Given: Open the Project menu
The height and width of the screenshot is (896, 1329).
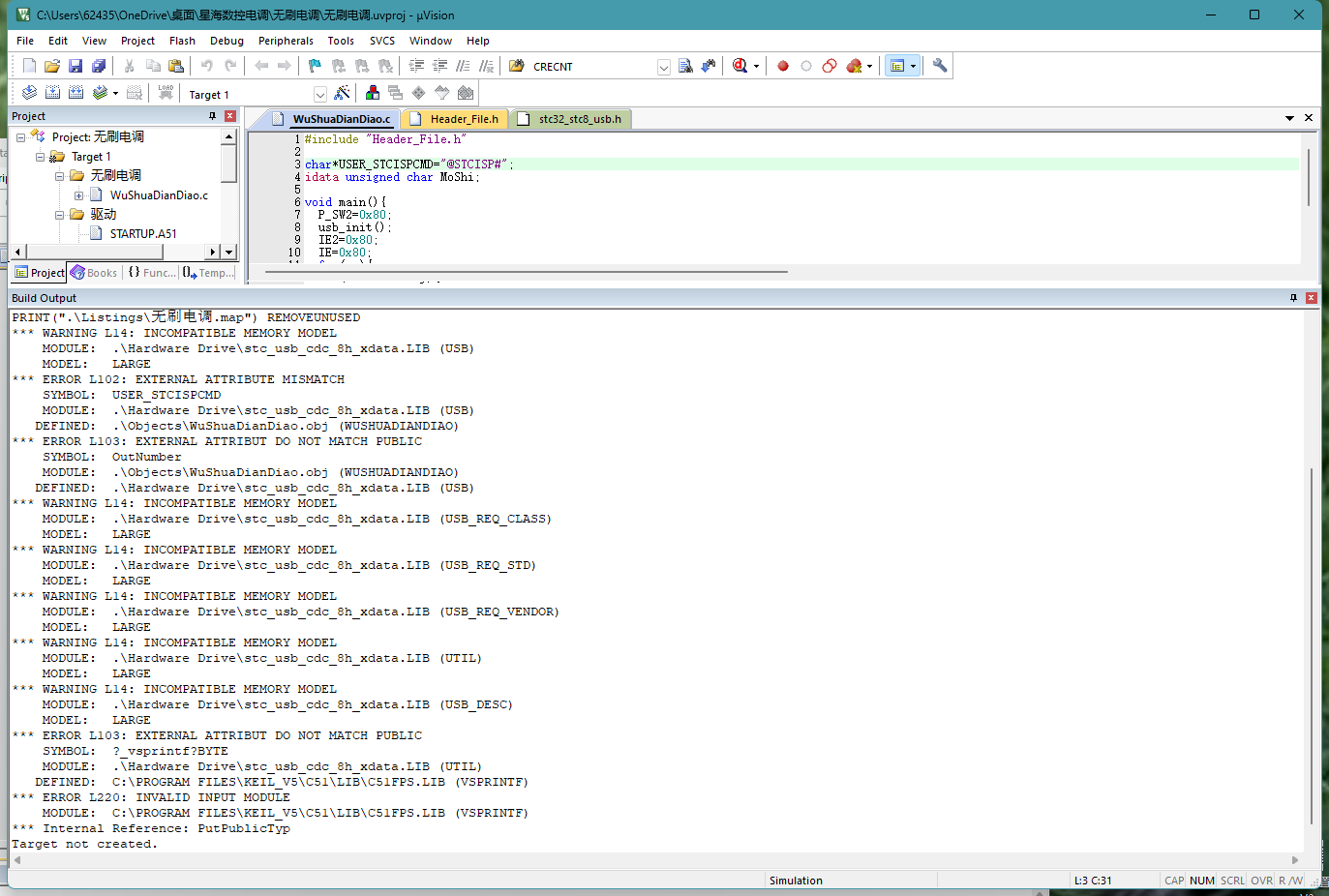Looking at the screenshot, I should point(137,41).
